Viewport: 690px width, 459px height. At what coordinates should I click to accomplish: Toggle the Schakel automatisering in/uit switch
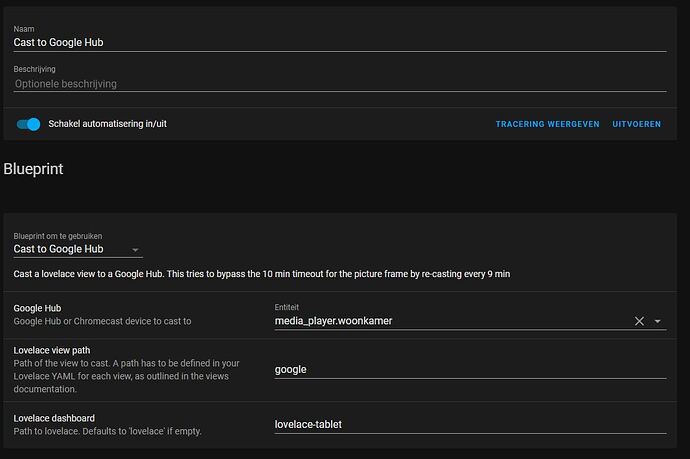(x=29, y=124)
